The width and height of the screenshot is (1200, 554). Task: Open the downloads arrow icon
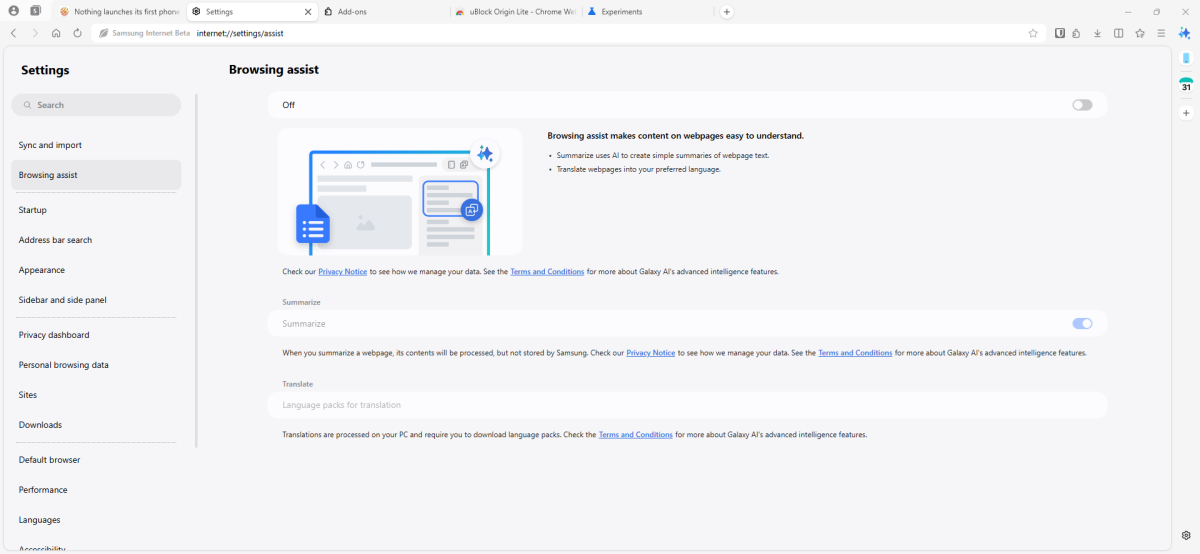[x=1097, y=33]
